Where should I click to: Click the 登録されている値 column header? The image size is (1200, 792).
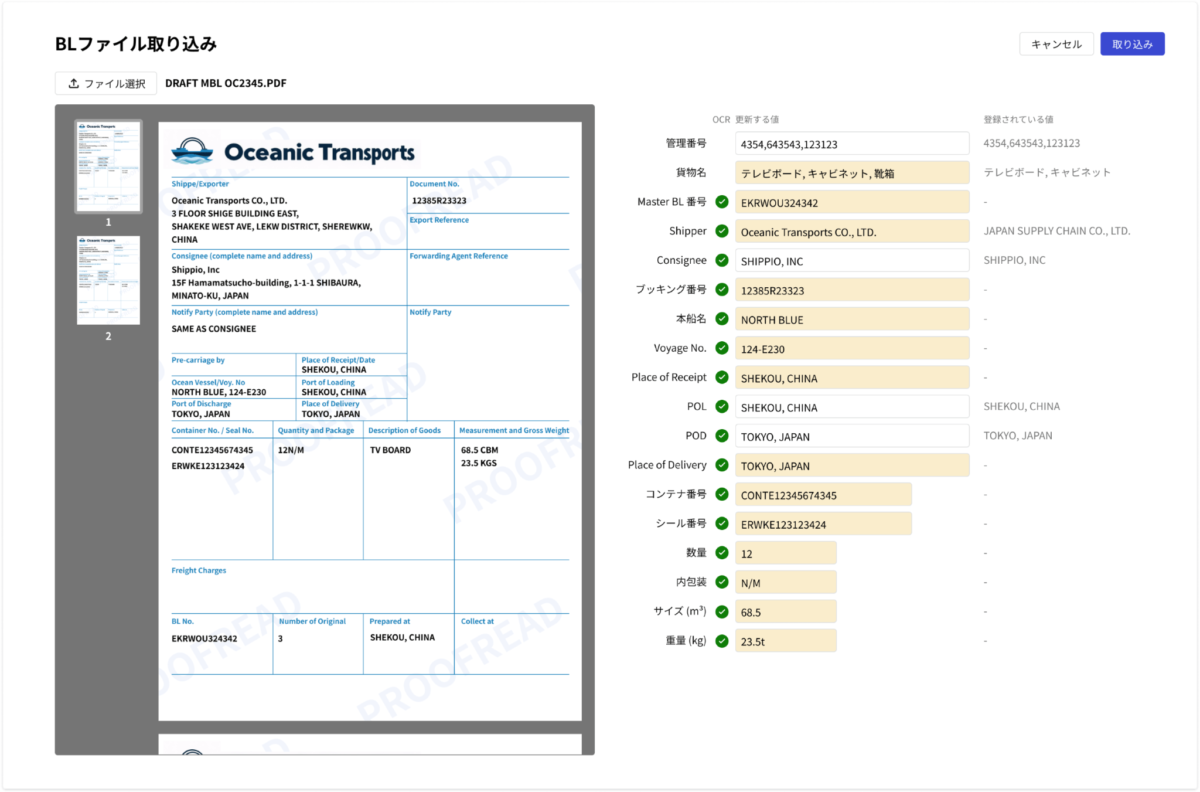pos(1017,119)
